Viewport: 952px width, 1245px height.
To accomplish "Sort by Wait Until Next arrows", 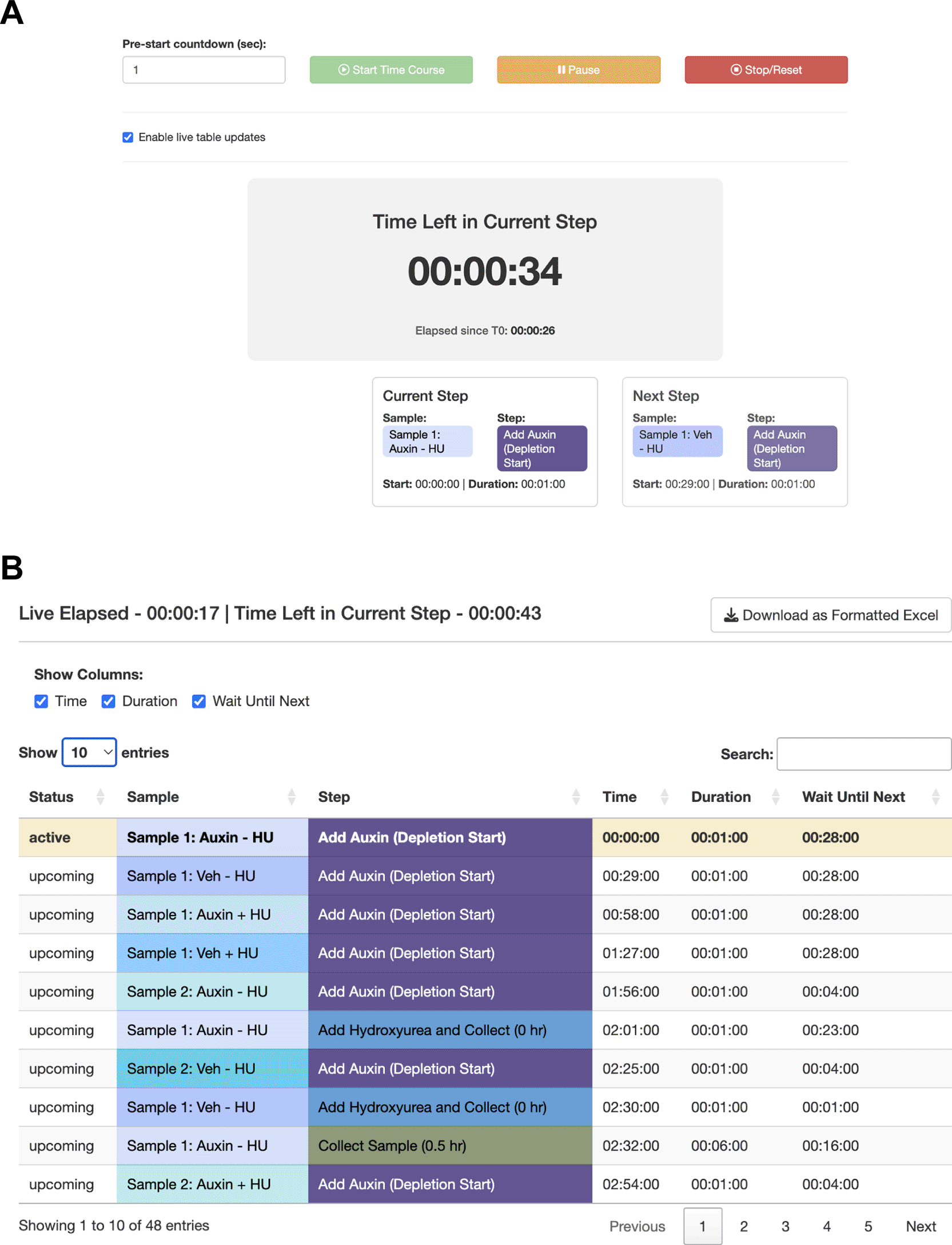I will coord(935,797).
